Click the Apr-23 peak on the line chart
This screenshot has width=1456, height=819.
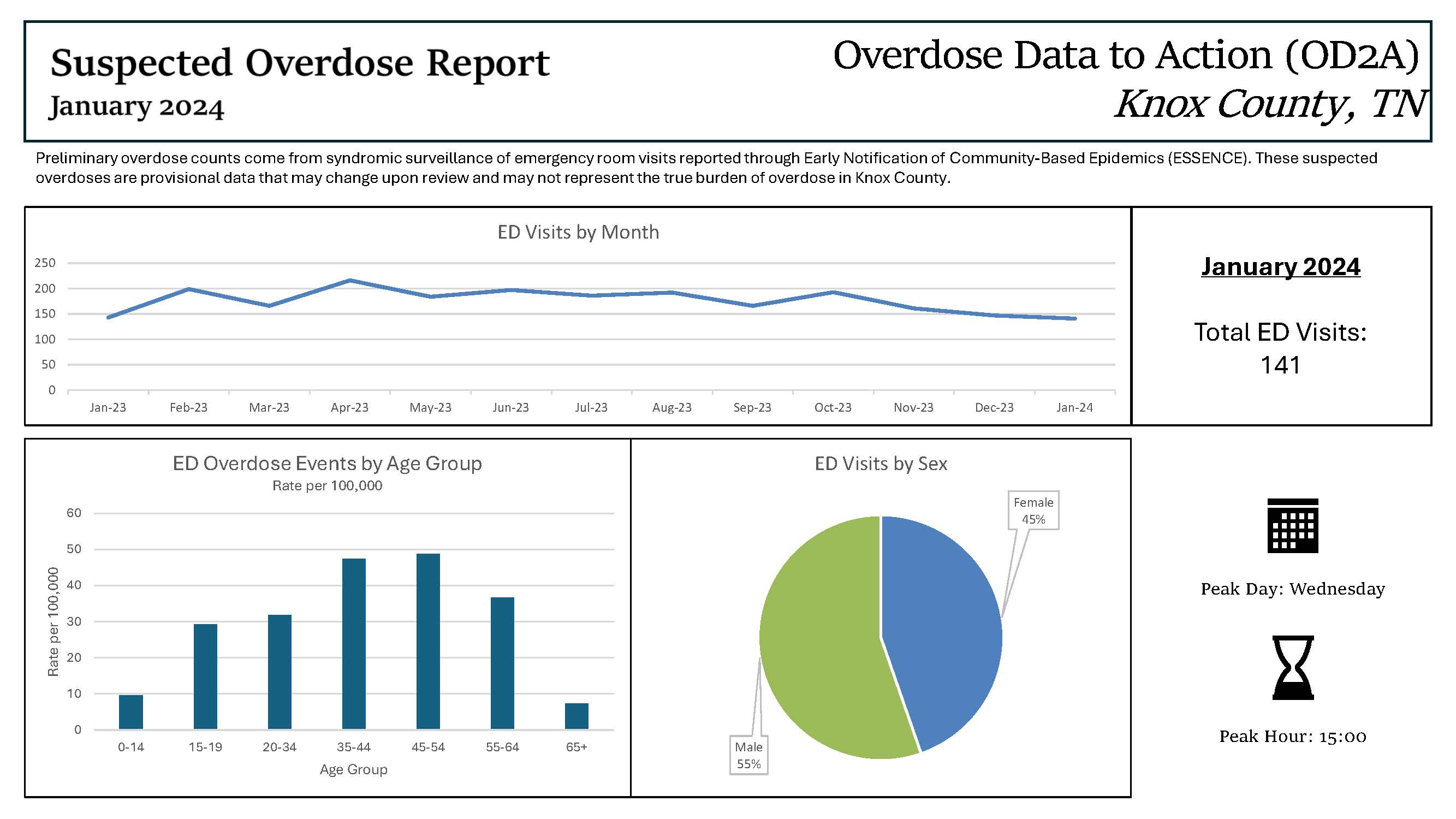tap(349, 280)
